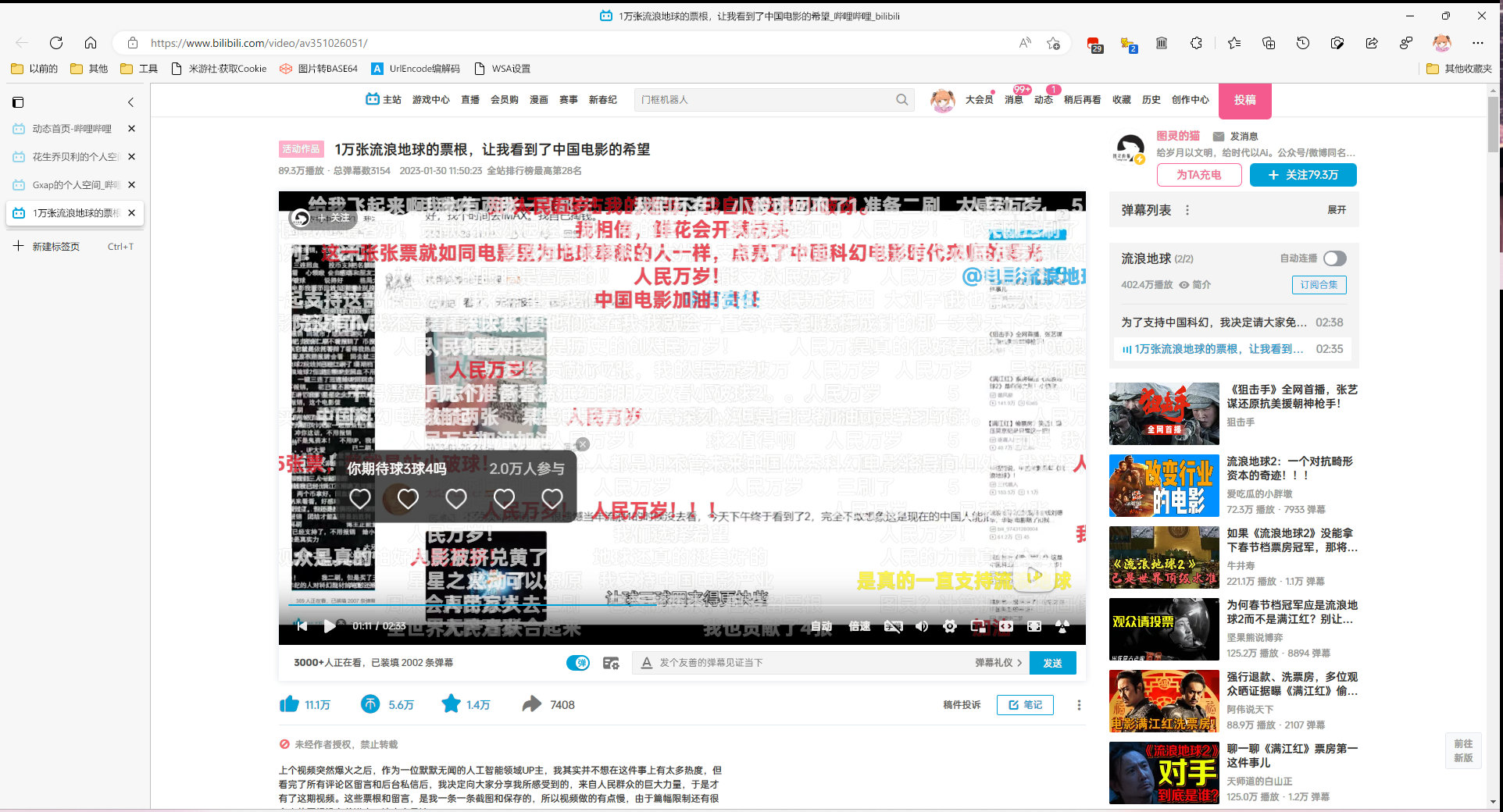The height and width of the screenshot is (812, 1503).
Task: Toggle the blue 弹 danmaku visibility switch
Action: (578, 662)
